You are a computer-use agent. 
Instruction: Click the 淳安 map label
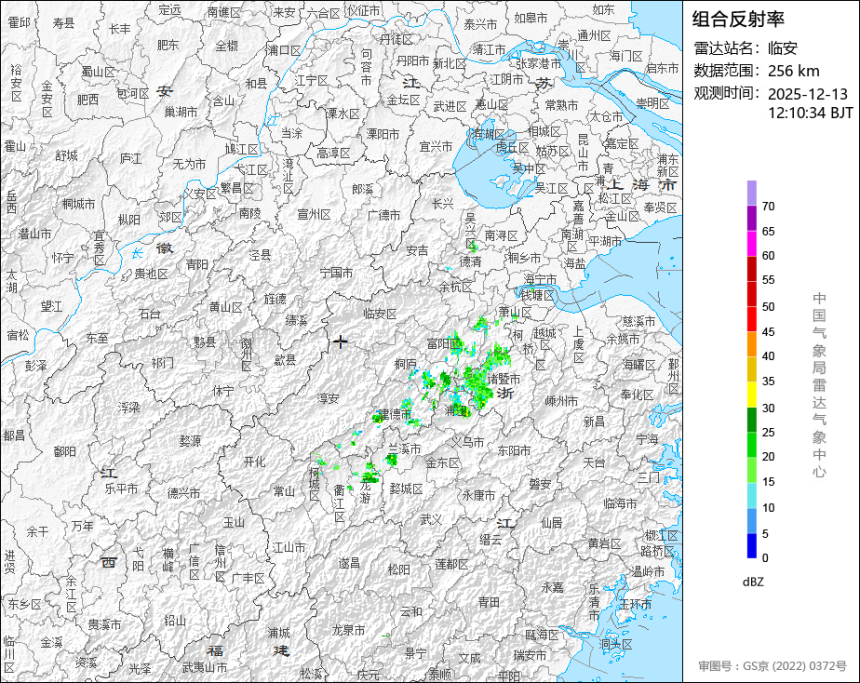click(328, 398)
